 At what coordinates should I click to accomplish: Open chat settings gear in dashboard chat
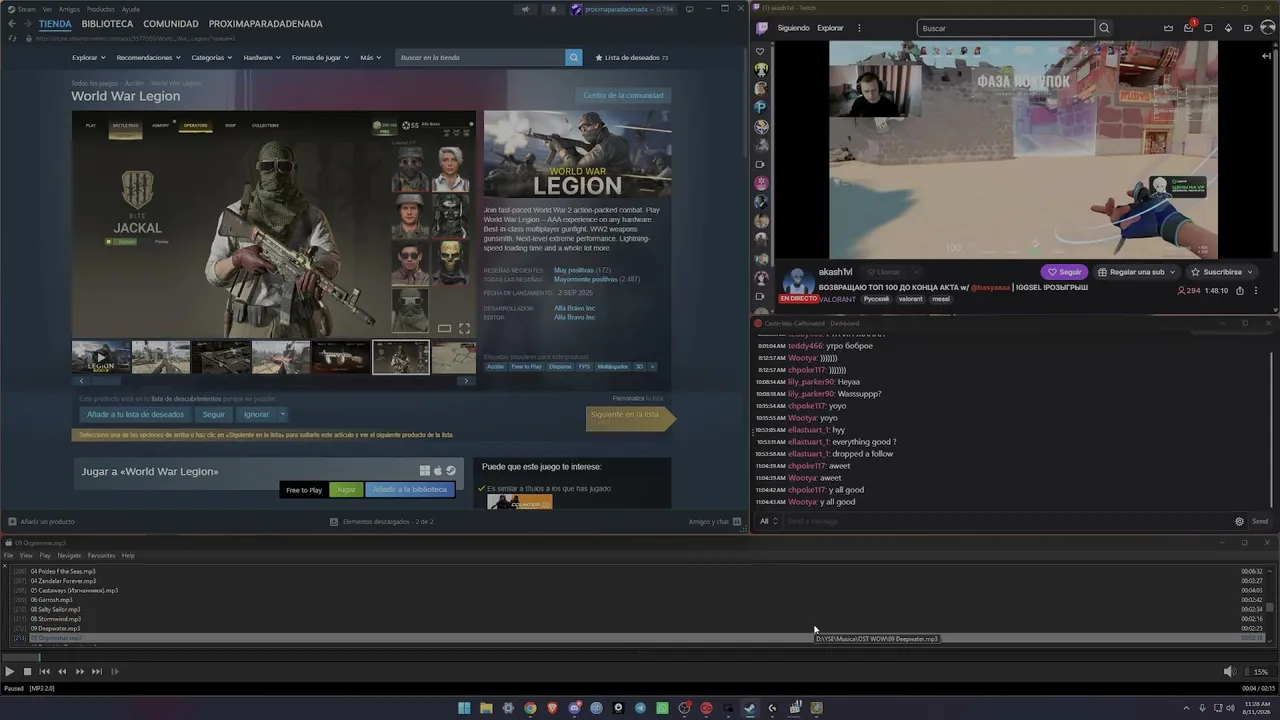click(x=1239, y=521)
